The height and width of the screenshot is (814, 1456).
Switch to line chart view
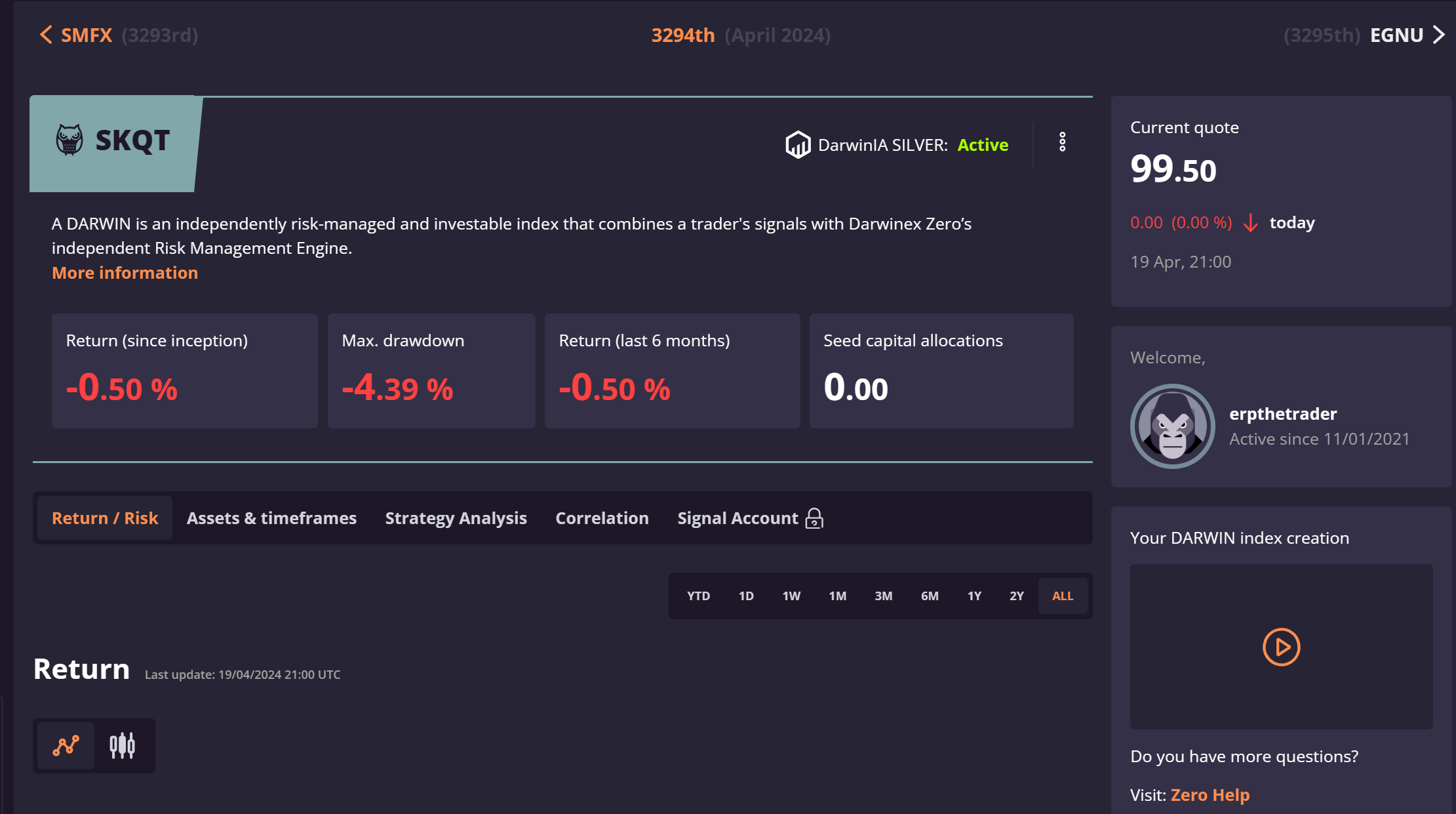click(x=66, y=746)
